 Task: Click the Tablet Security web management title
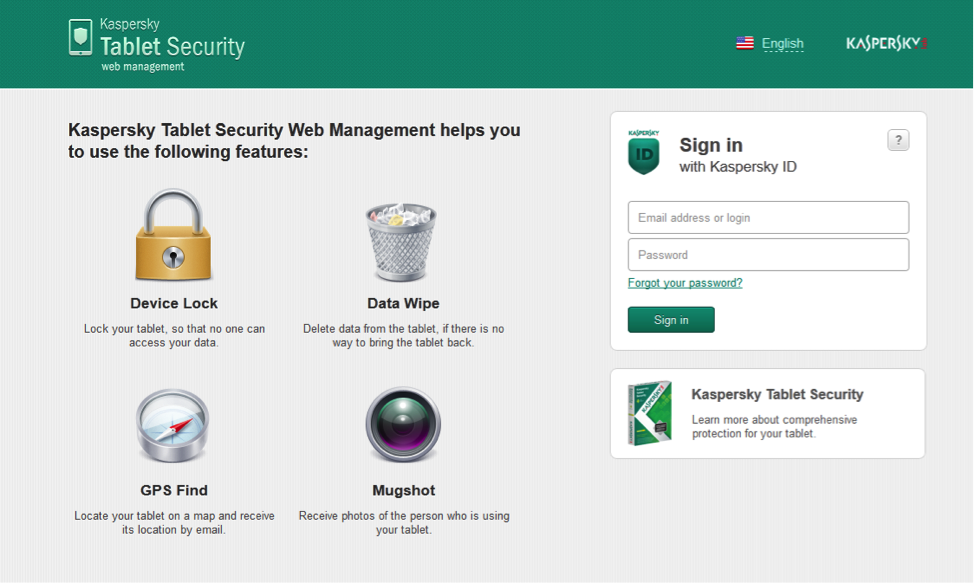point(172,47)
